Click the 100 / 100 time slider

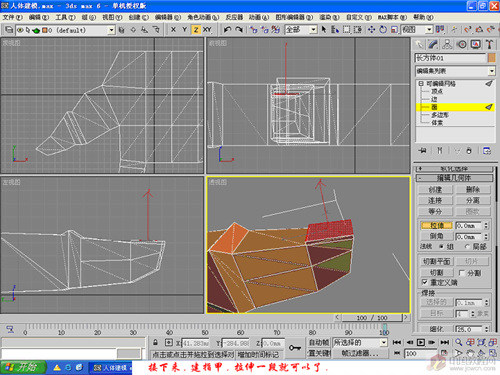(372, 318)
